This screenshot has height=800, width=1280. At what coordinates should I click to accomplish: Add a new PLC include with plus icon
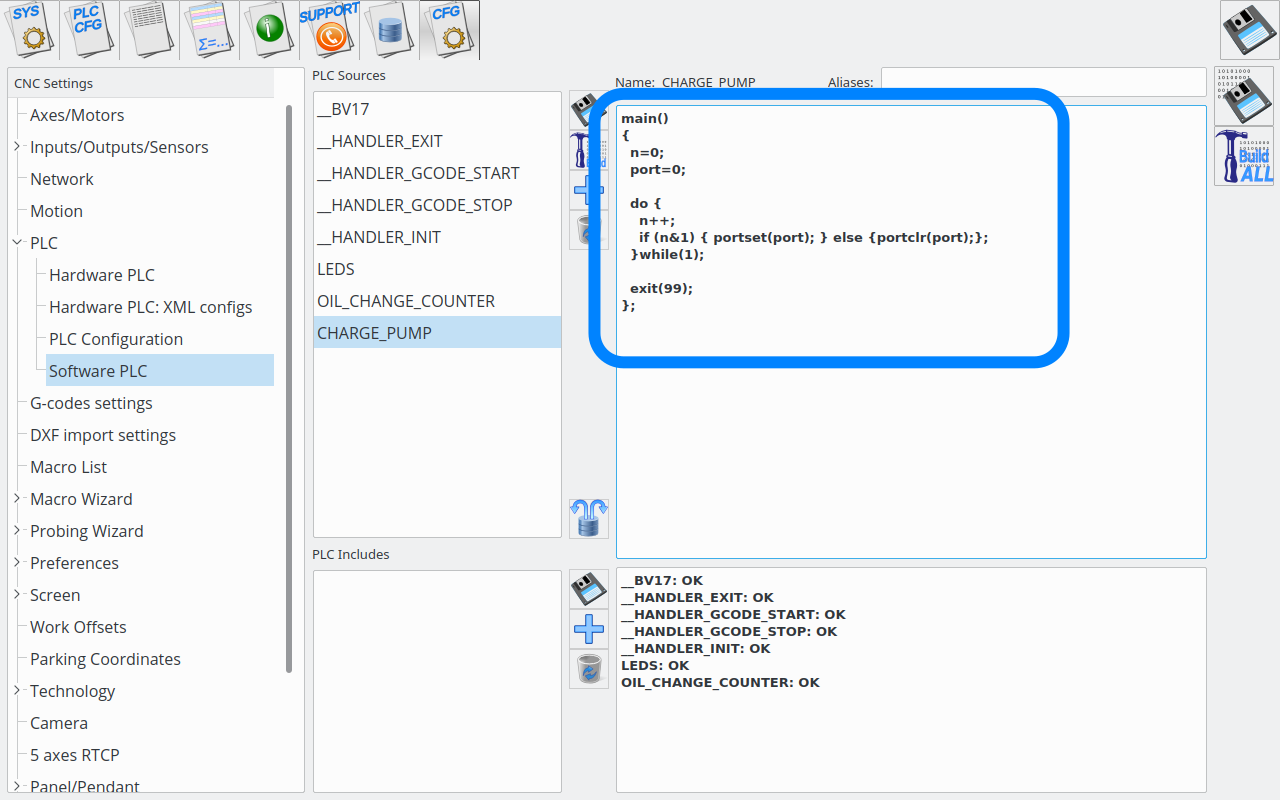(x=589, y=629)
